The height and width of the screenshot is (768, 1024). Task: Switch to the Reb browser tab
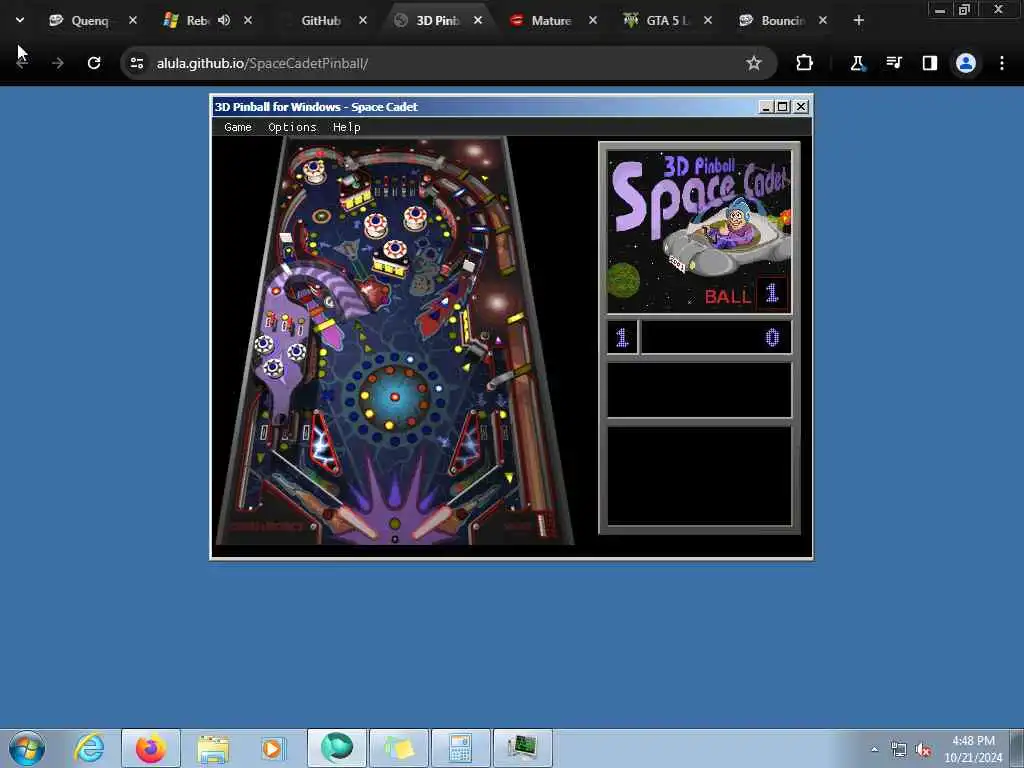pyautogui.click(x=196, y=21)
